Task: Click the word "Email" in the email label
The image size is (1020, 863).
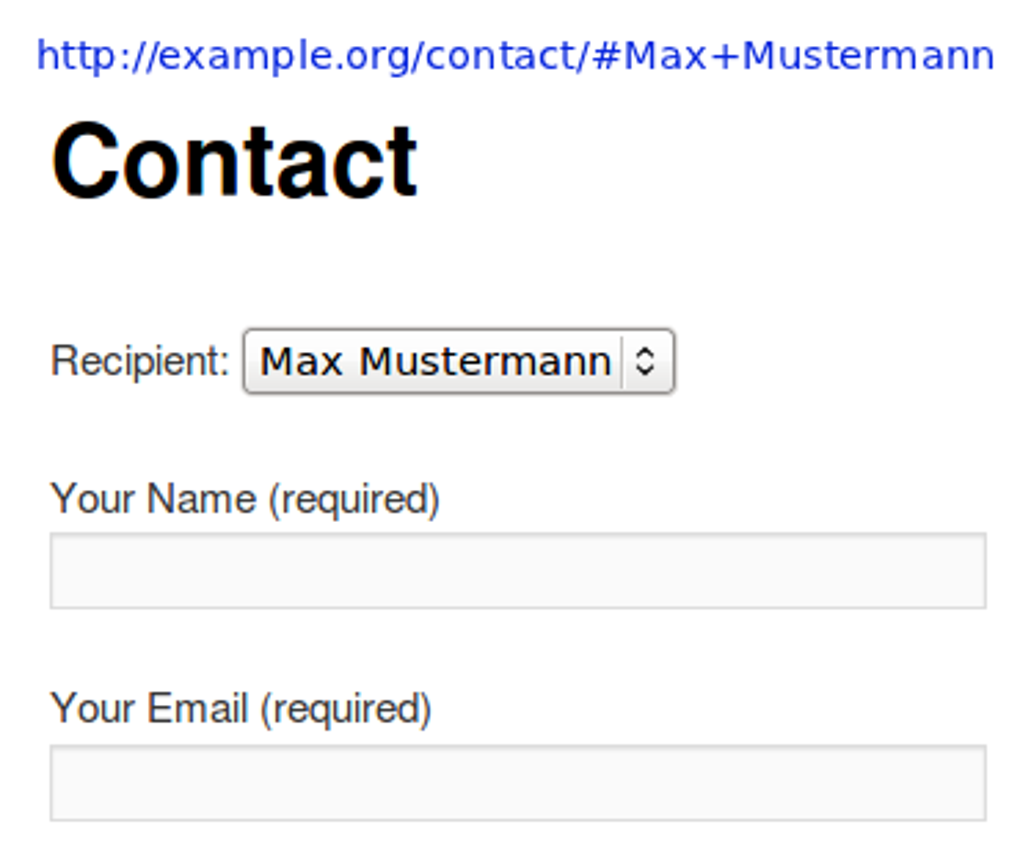Action: tap(198, 709)
